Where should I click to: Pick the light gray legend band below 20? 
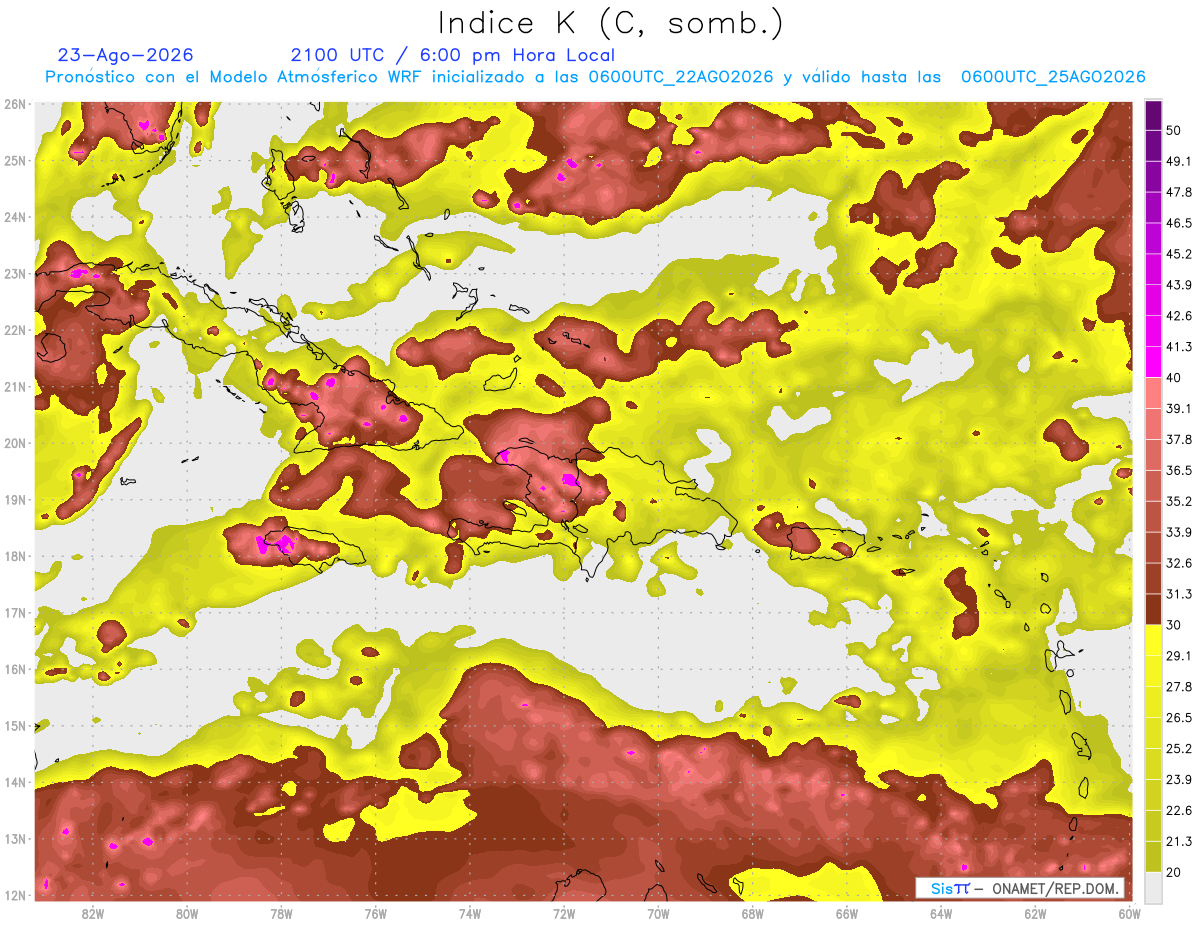(1153, 887)
